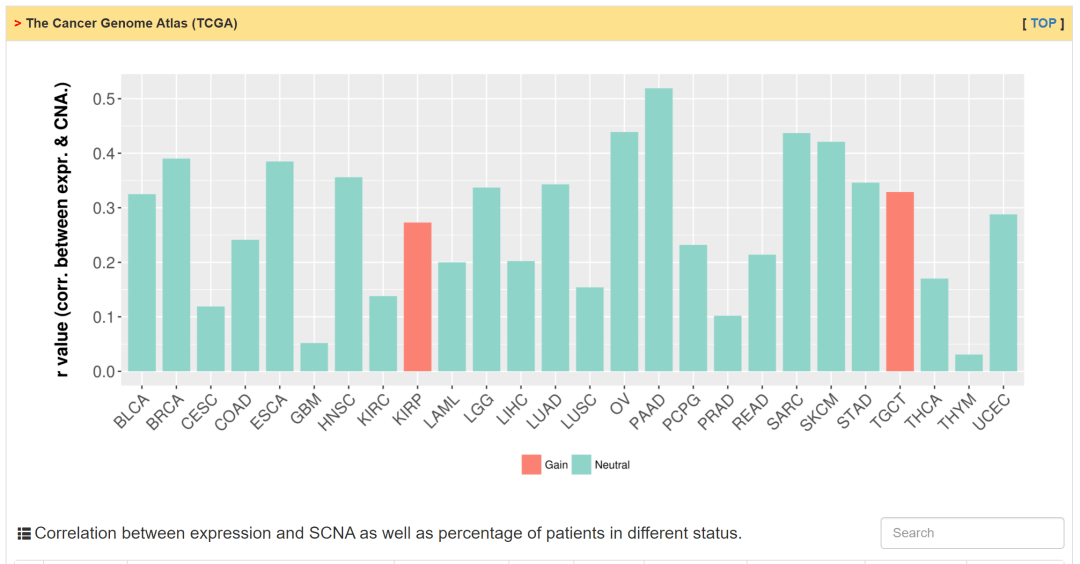Click the Search input field
Screen dimensions: 1080x564
971,533
